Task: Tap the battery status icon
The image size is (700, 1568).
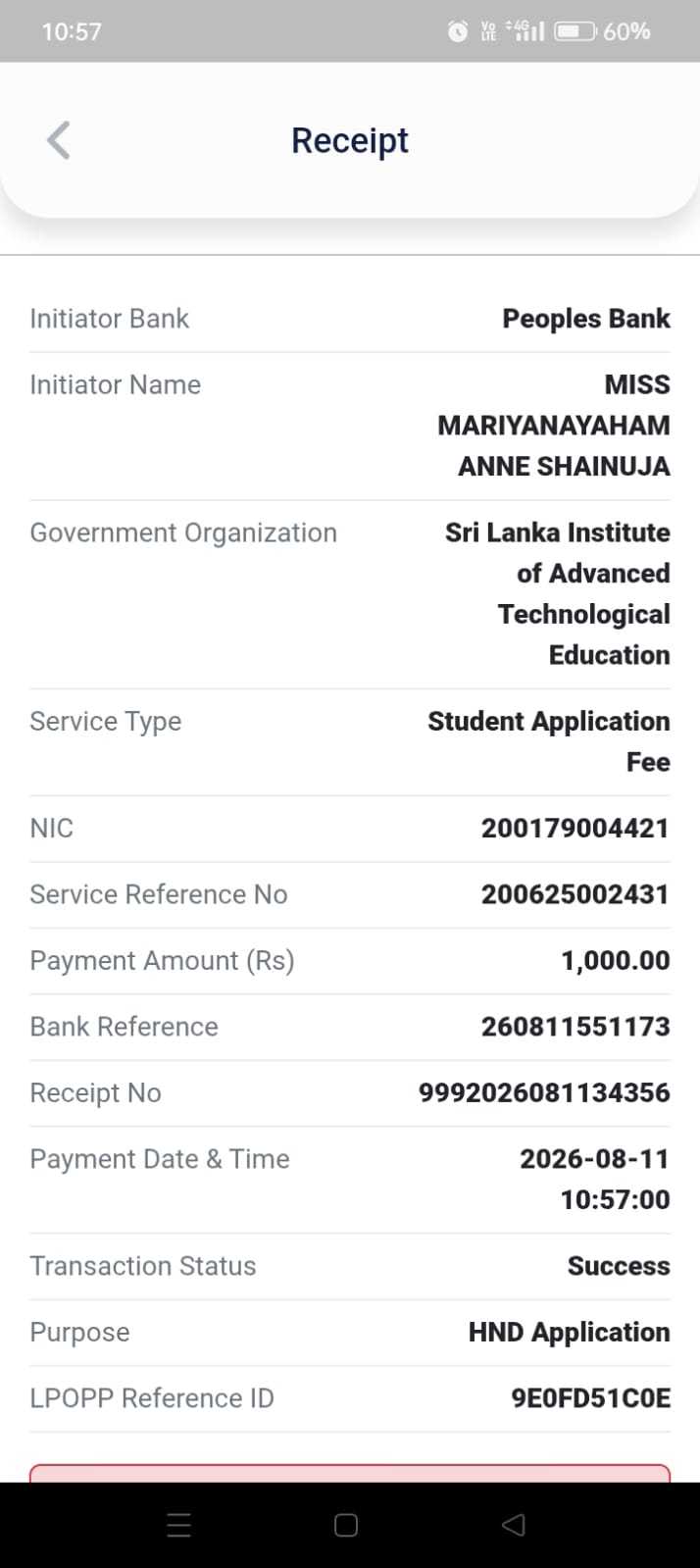Action: pos(575,31)
